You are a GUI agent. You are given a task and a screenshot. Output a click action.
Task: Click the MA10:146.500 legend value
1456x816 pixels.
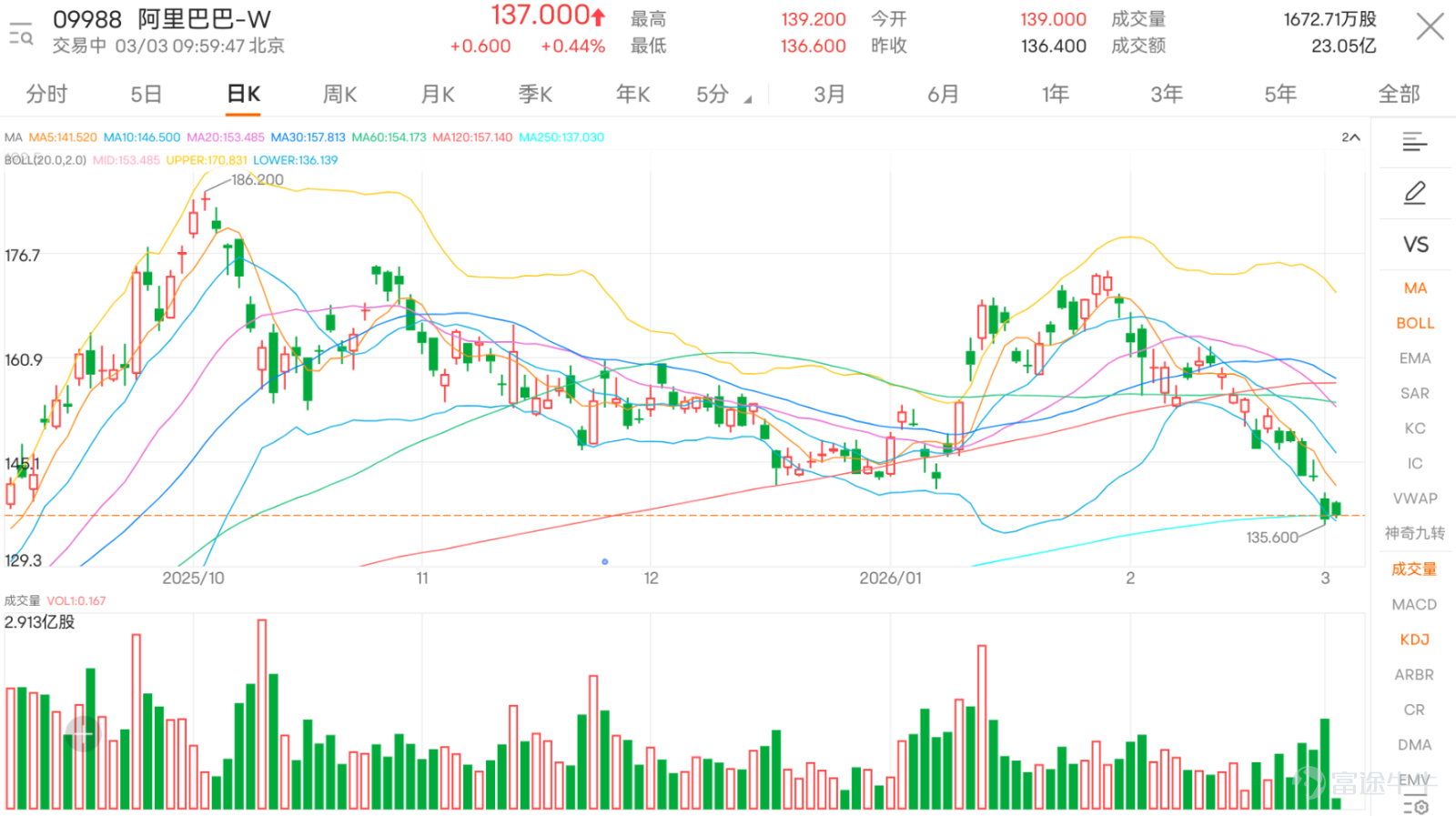click(142, 137)
